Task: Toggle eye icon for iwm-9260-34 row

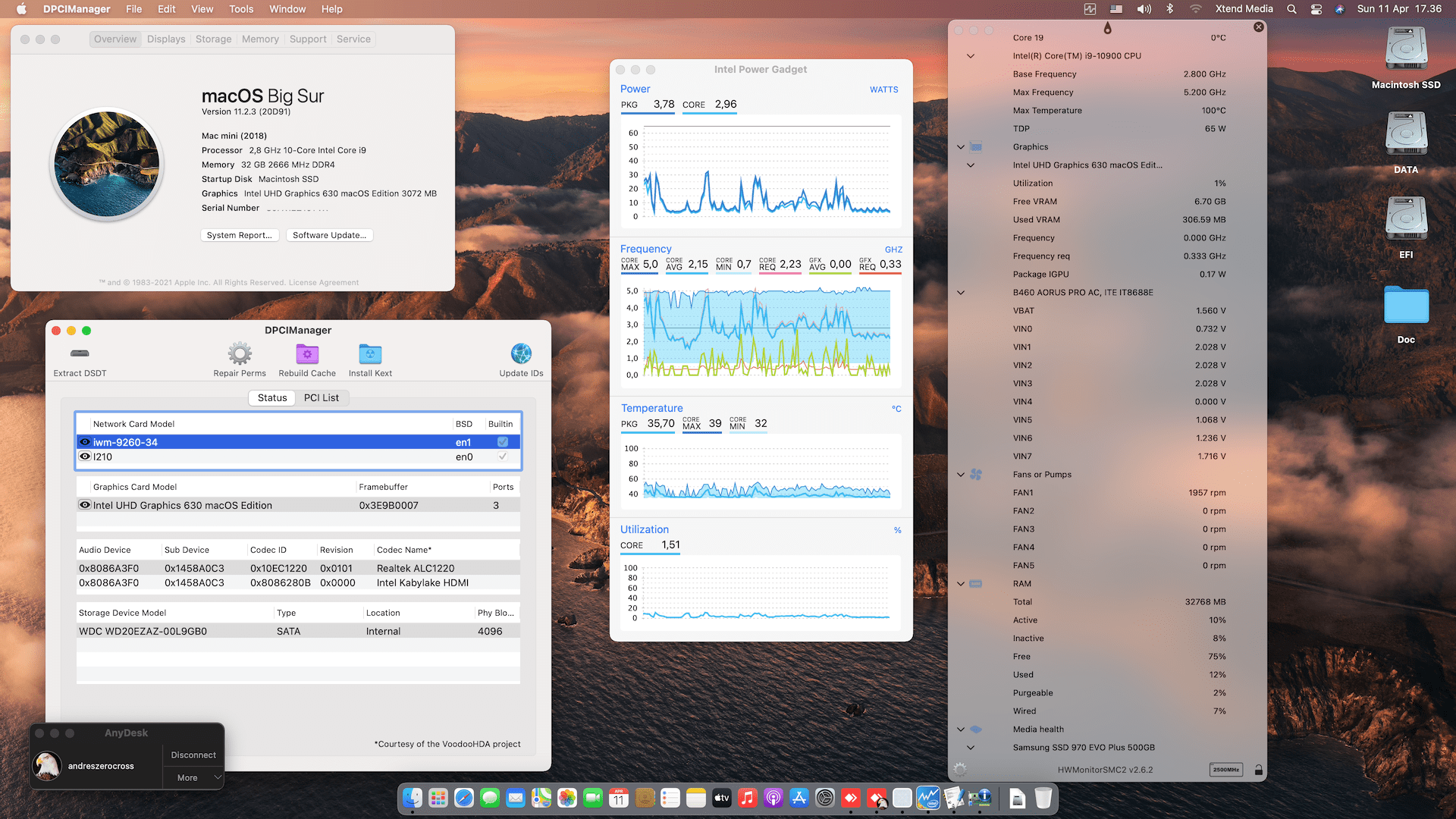Action: (85, 442)
